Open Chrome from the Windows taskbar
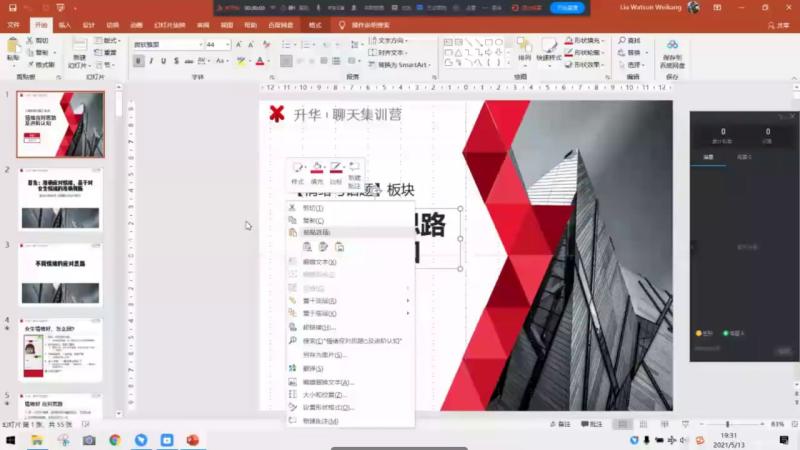Viewport: 800px width, 450px height. coord(115,440)
